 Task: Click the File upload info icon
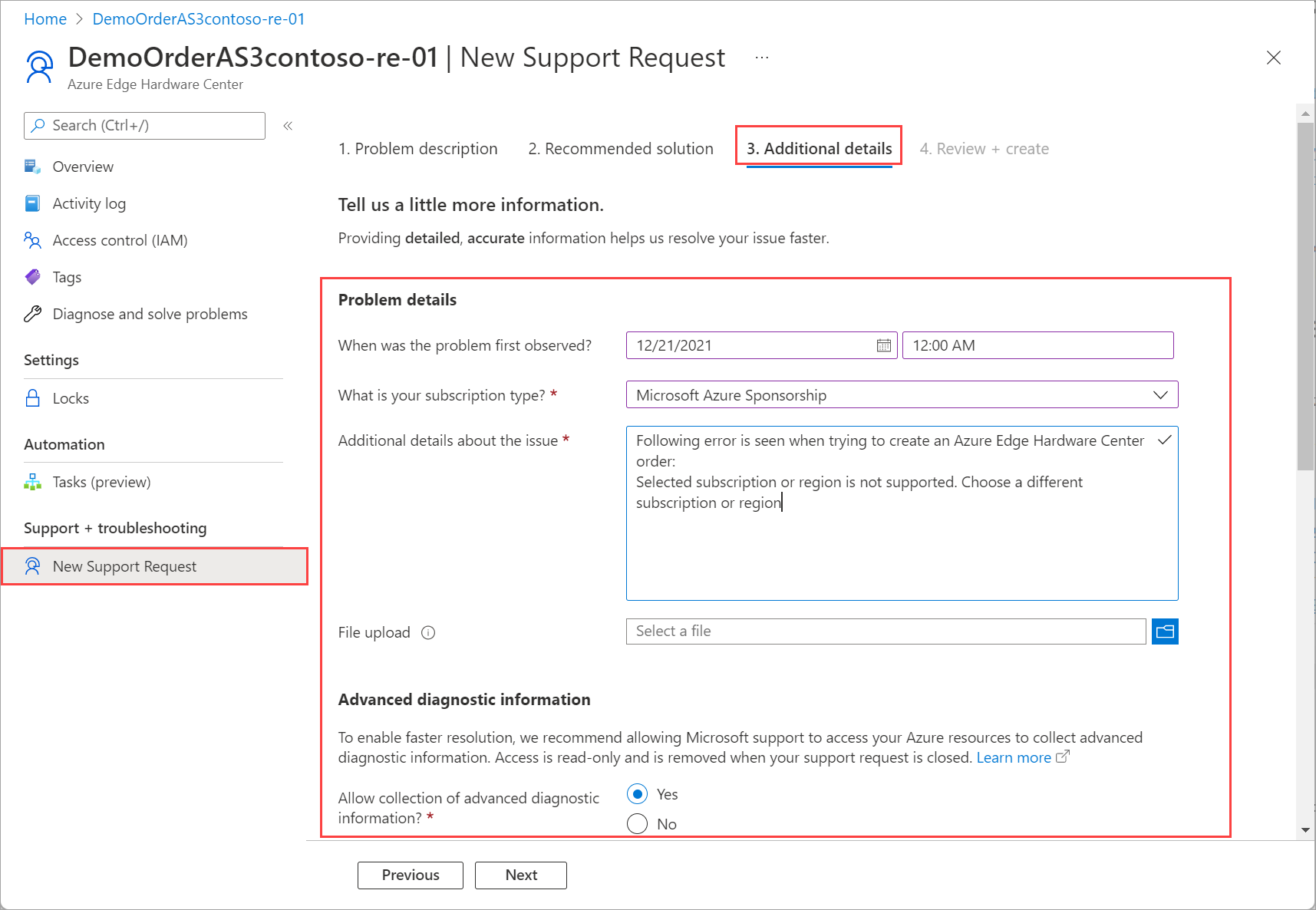coord(428,632)
